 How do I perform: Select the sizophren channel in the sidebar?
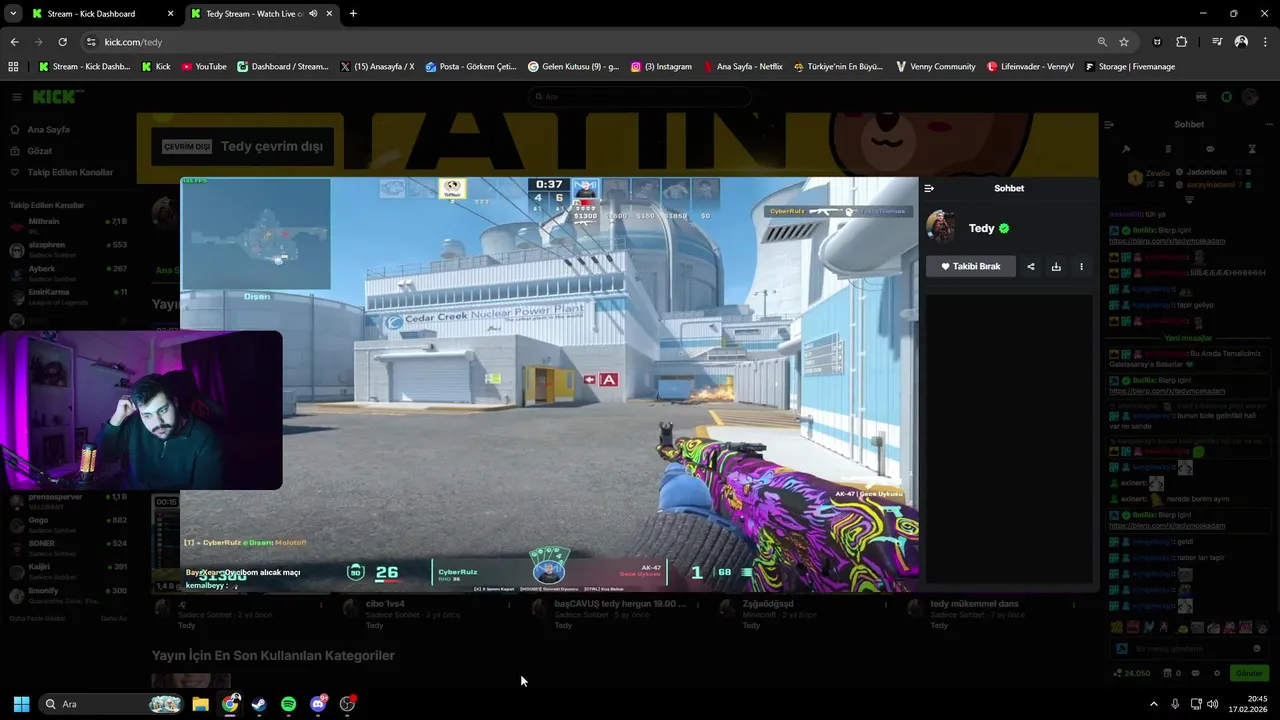pyautogui.click(x=68, y=248)
